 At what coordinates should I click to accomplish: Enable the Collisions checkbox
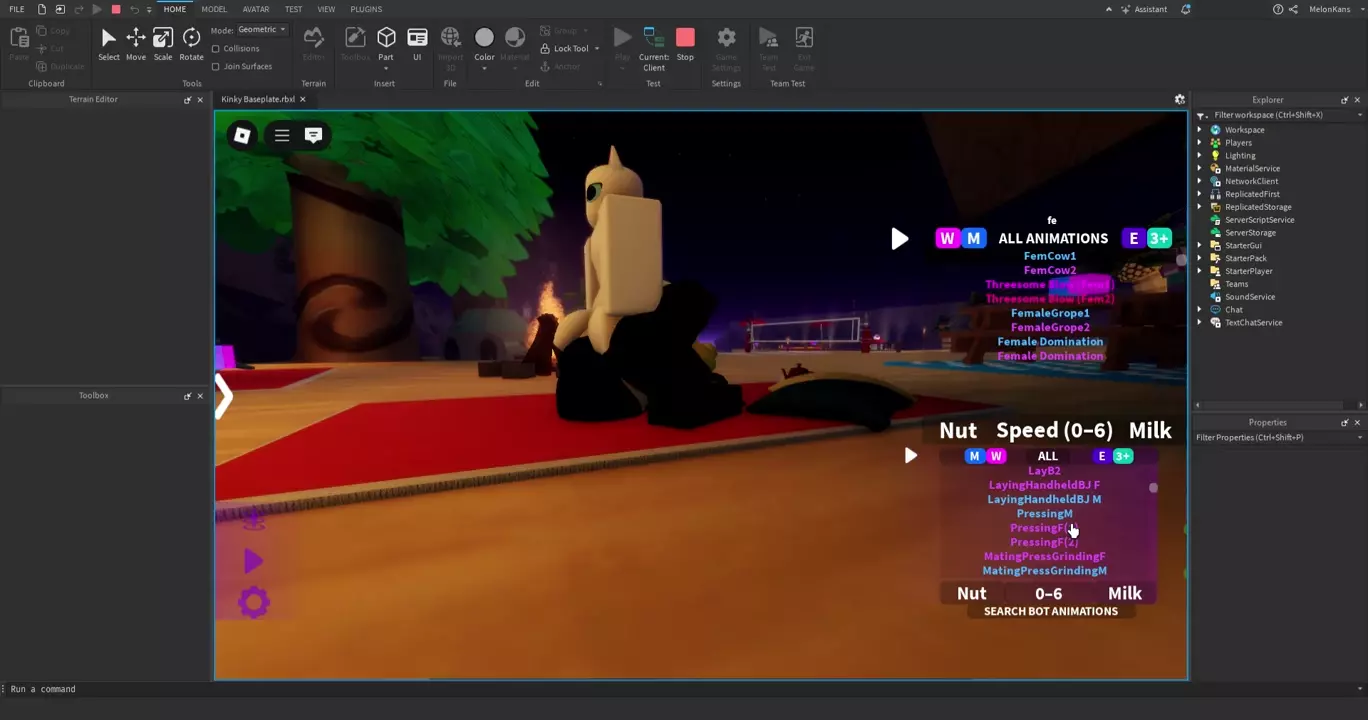(216, 48)
